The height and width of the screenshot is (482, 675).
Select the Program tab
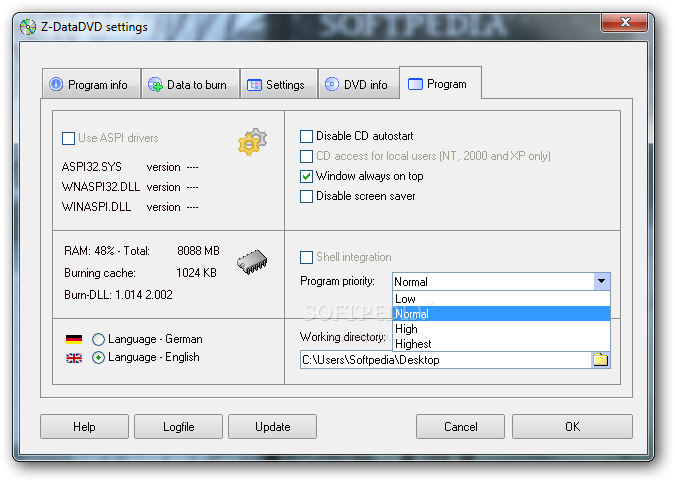point(440,83)
